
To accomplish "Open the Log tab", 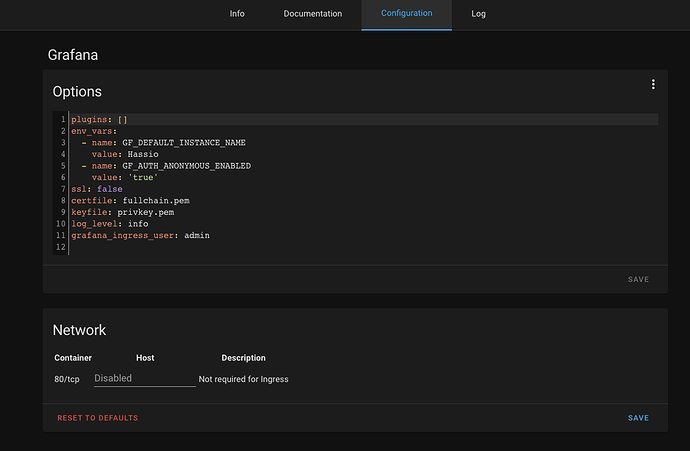I will click(478, 14).
